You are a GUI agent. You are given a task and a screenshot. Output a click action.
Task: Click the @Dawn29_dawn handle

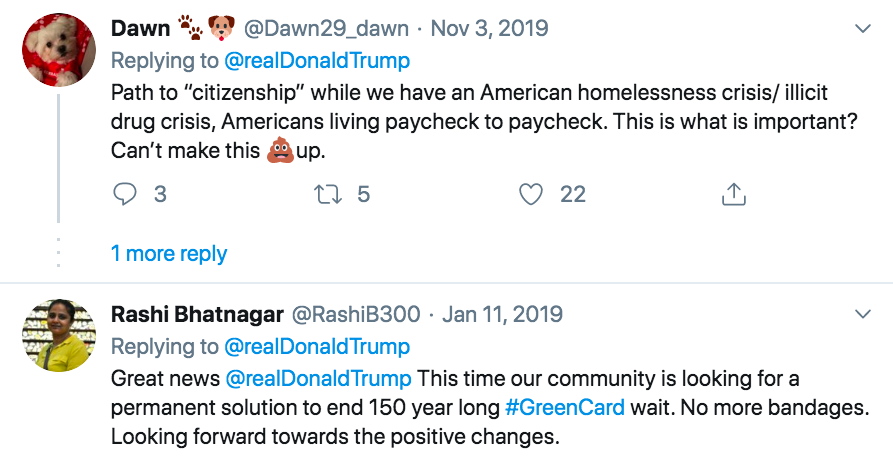(324, 28)
